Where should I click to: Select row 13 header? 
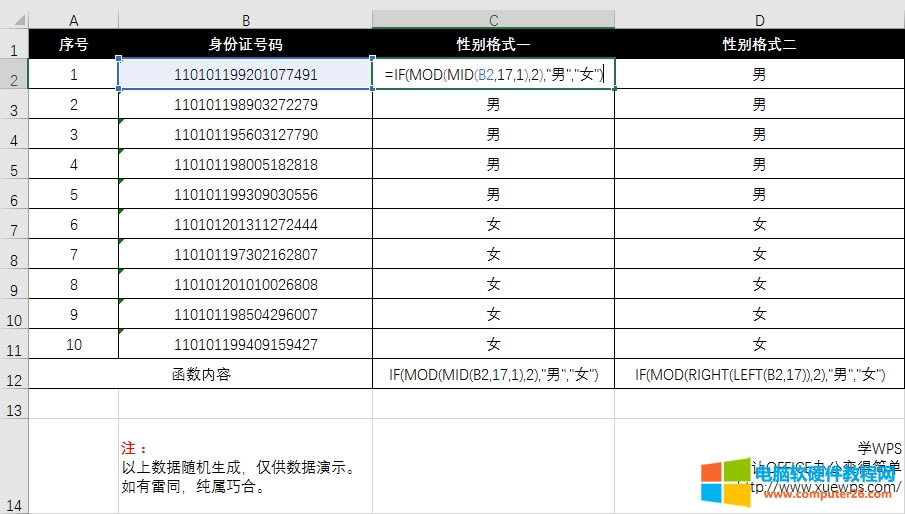pyautogui.click(x=14, y=404)
